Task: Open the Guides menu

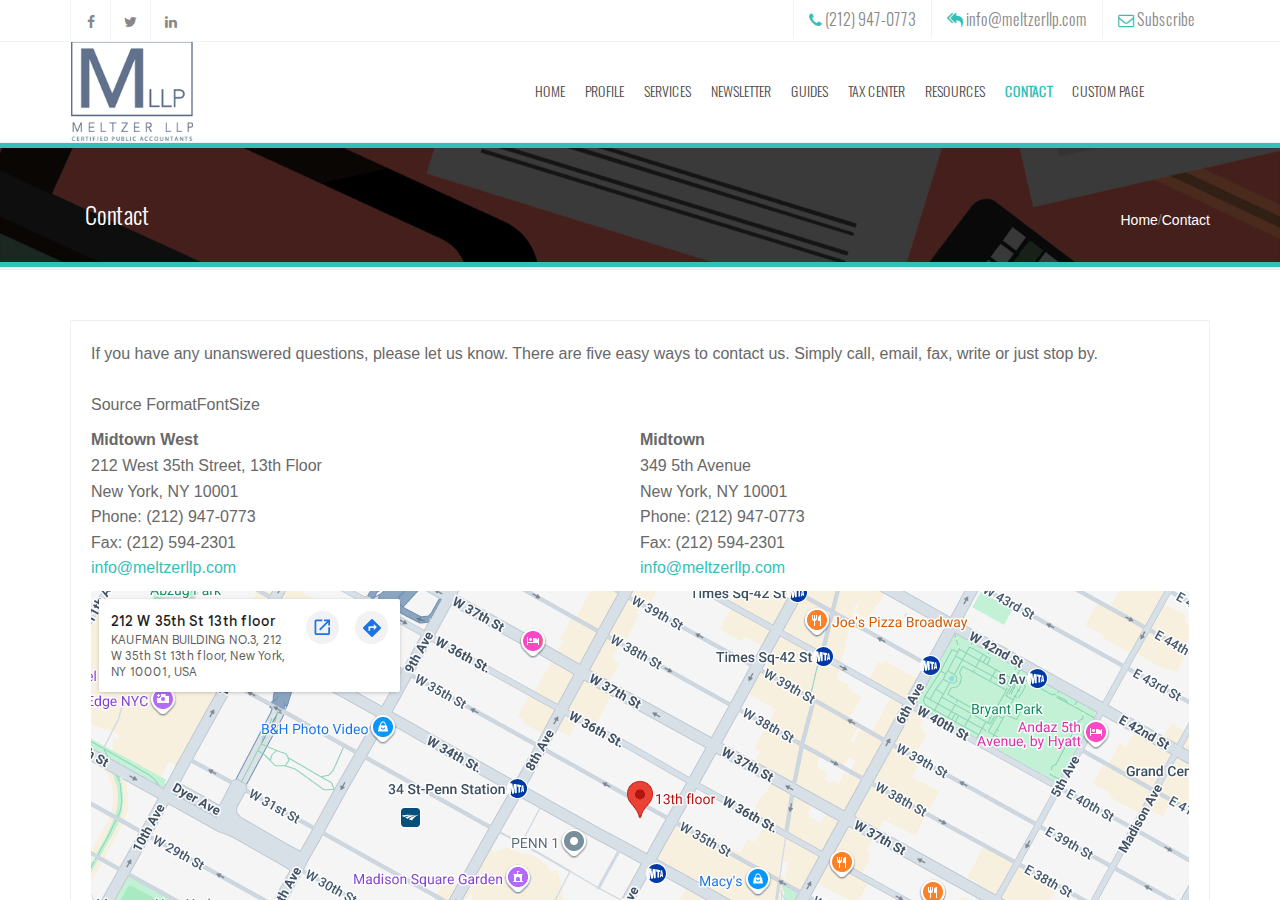Action: click(809, 91)
